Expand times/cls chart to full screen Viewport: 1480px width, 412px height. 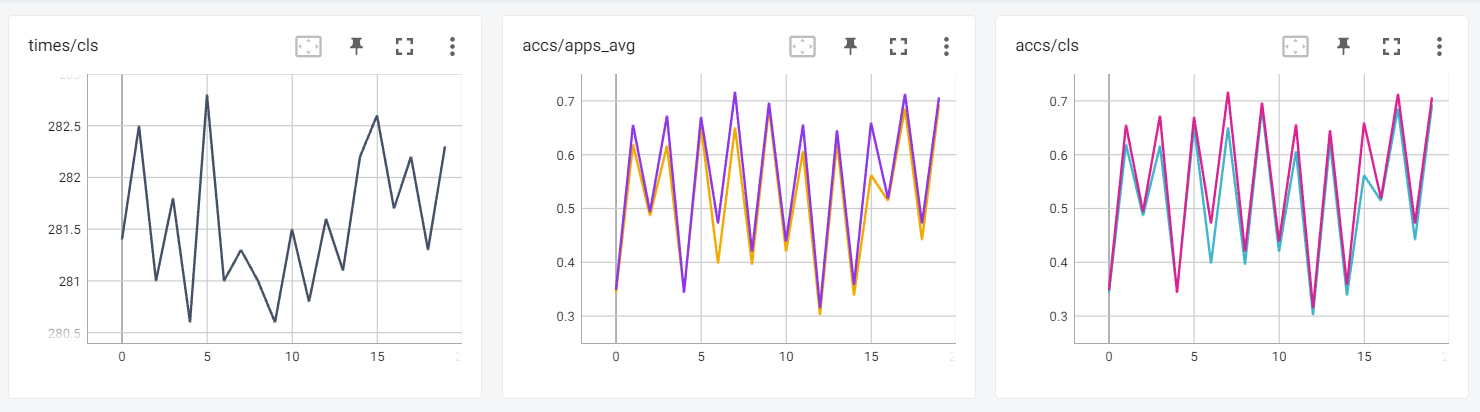coord(404,46)
